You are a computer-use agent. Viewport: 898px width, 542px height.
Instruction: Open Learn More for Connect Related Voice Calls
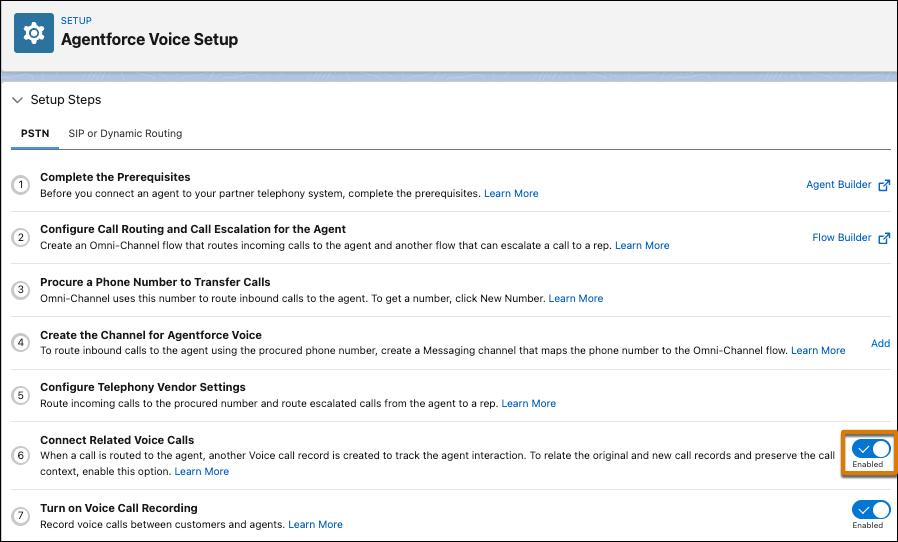click(202, 472)
